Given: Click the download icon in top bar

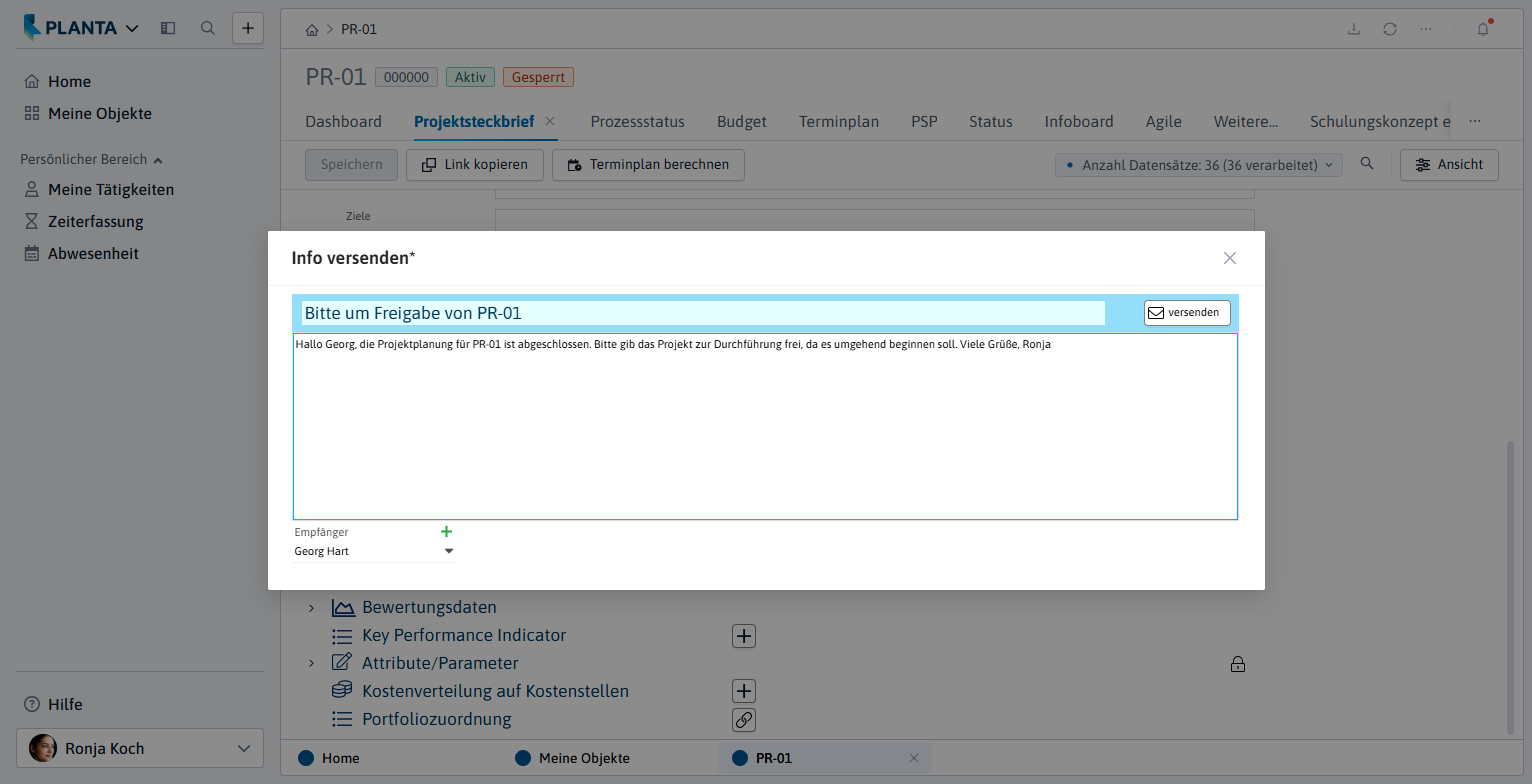Looking at the screenshot, I should 1354,29.
